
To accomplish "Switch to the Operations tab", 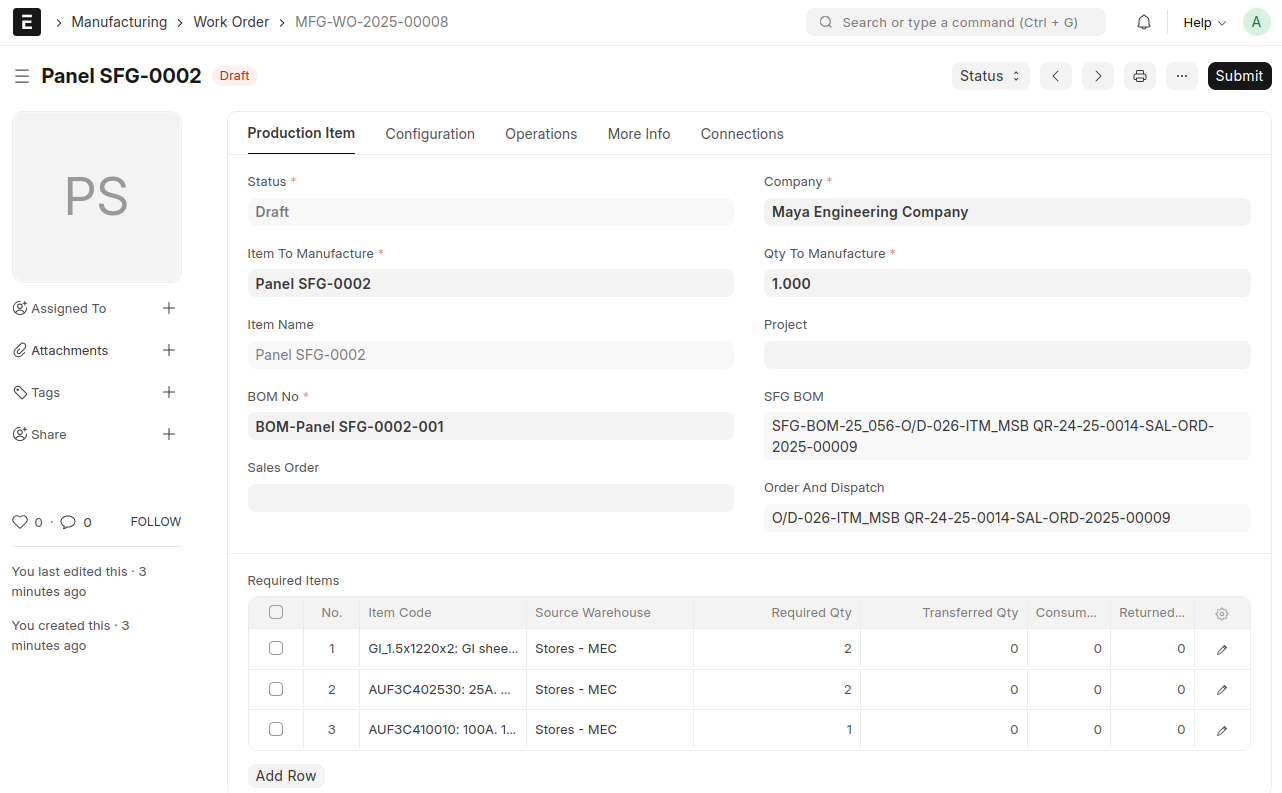I will tap(541, 134).
